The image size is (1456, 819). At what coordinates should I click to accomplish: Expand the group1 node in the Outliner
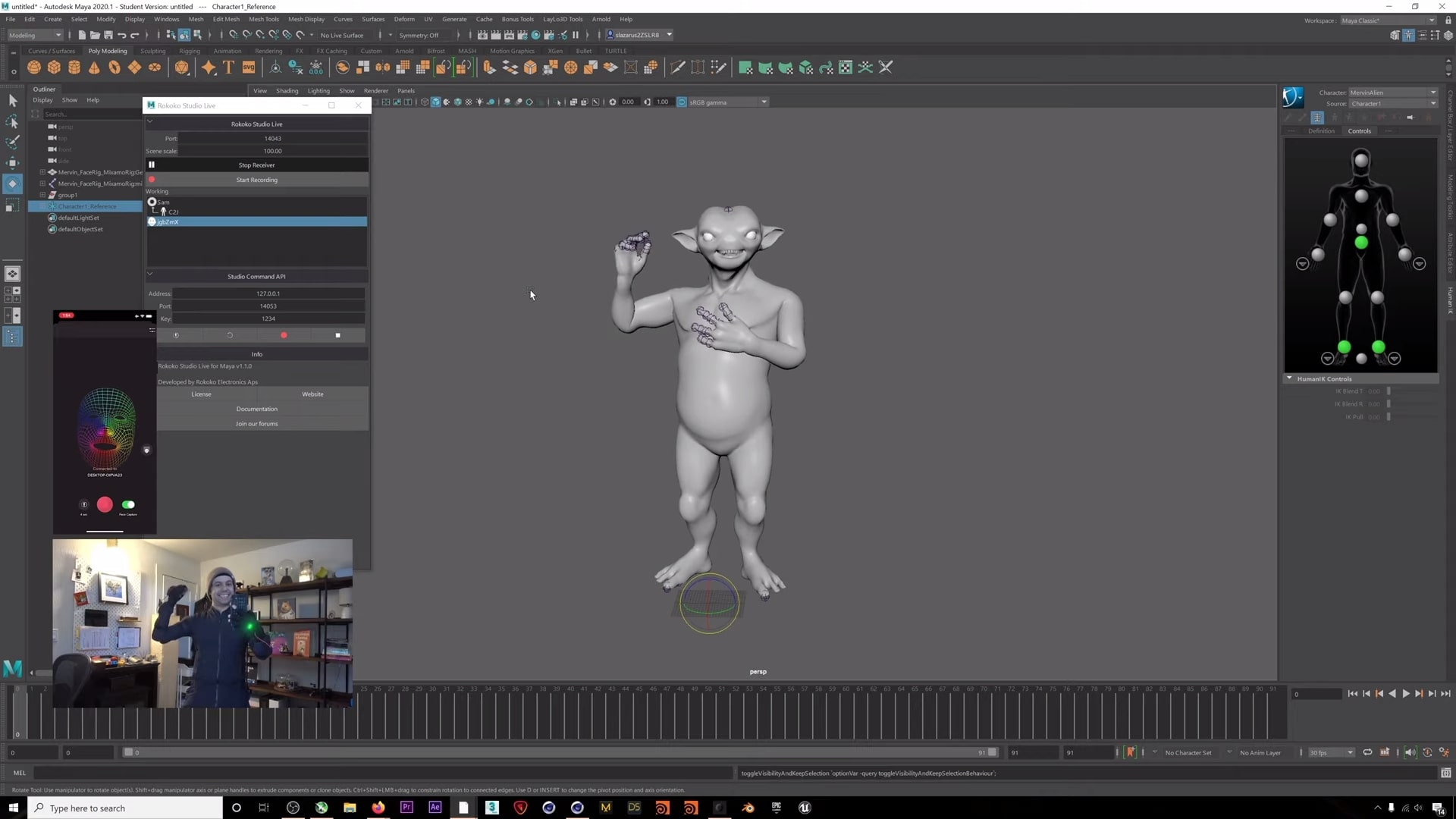pyautogui.click(x=43, y=195)
